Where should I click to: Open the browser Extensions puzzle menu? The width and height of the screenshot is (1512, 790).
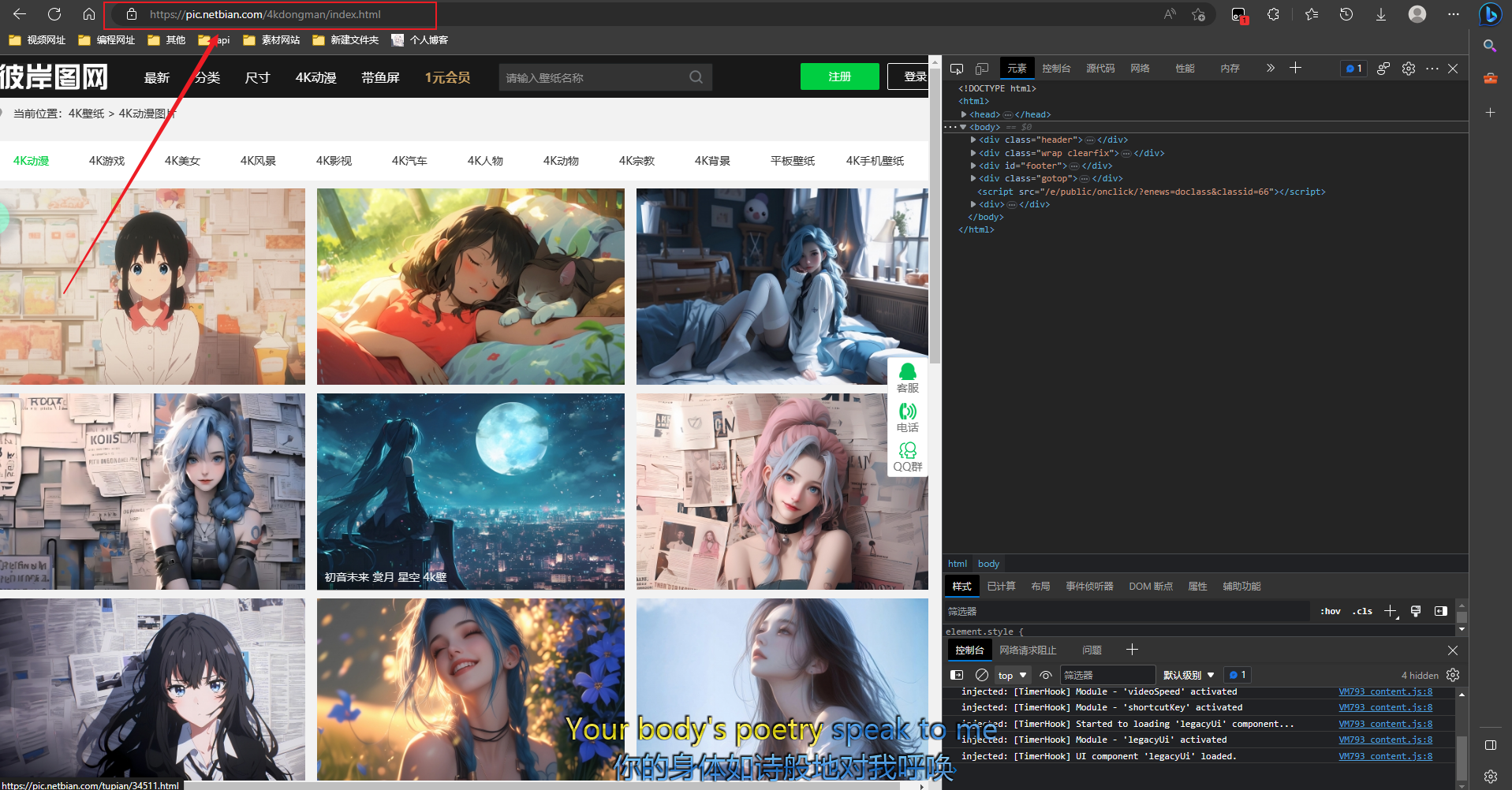click(x=1273, y=14)
